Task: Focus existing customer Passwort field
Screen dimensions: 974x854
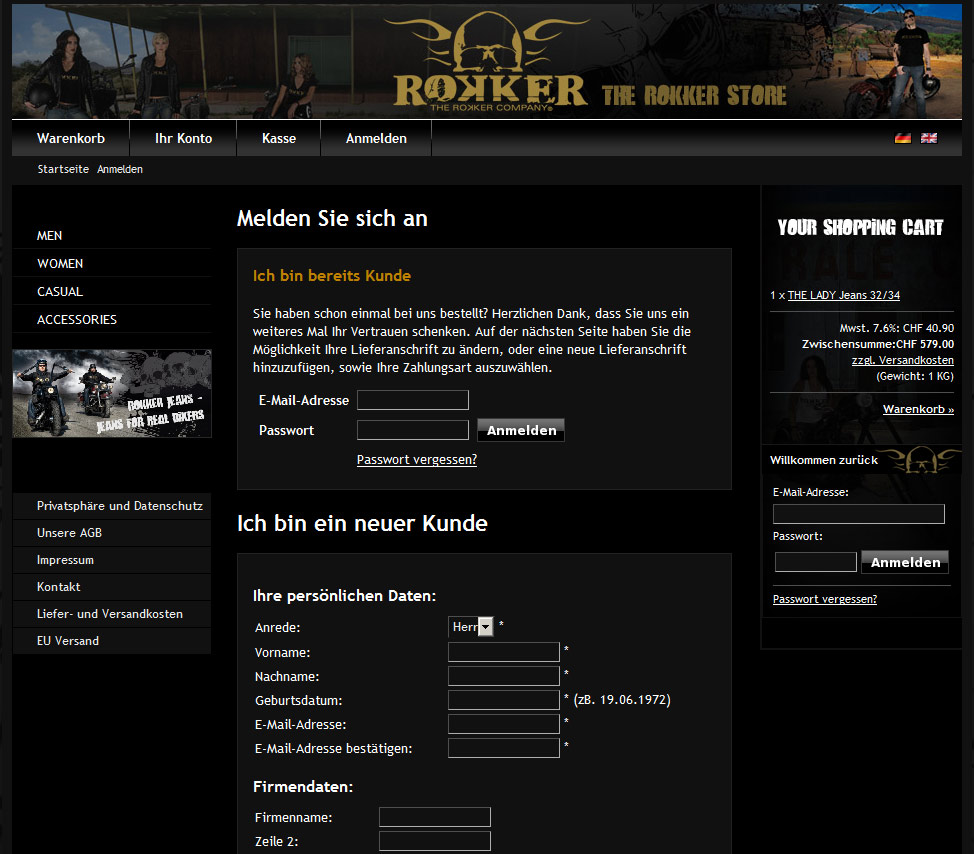Action: coord(412,430)
